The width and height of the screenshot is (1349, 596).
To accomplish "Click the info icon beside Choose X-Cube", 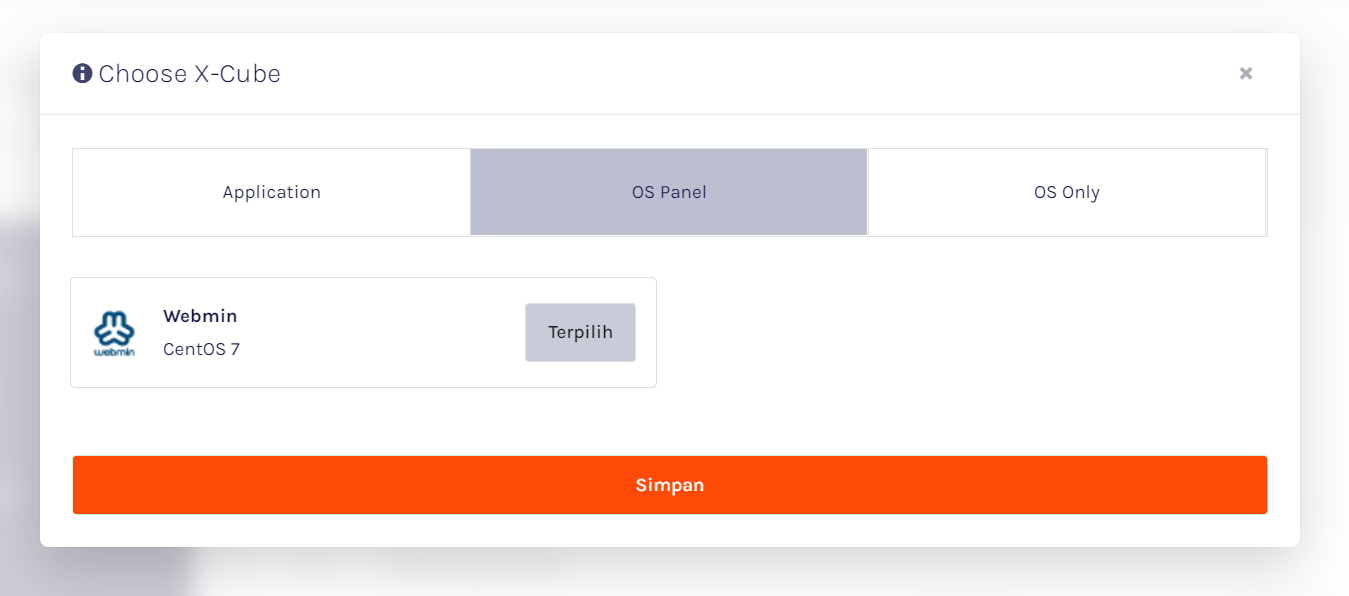I will (x=82, y=73).
